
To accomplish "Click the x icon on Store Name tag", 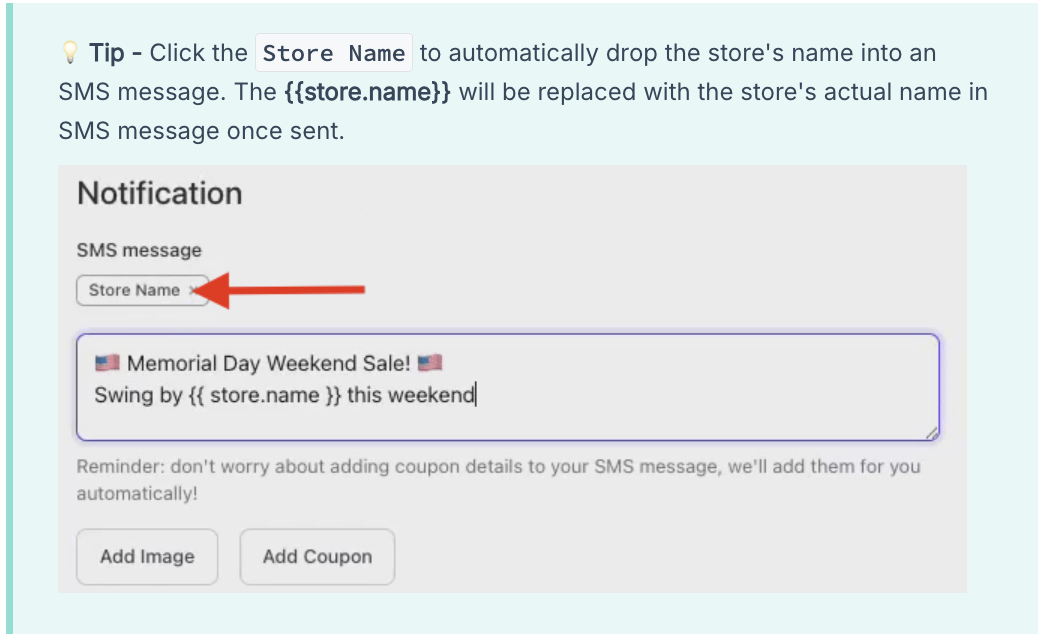I will [192, 290].
